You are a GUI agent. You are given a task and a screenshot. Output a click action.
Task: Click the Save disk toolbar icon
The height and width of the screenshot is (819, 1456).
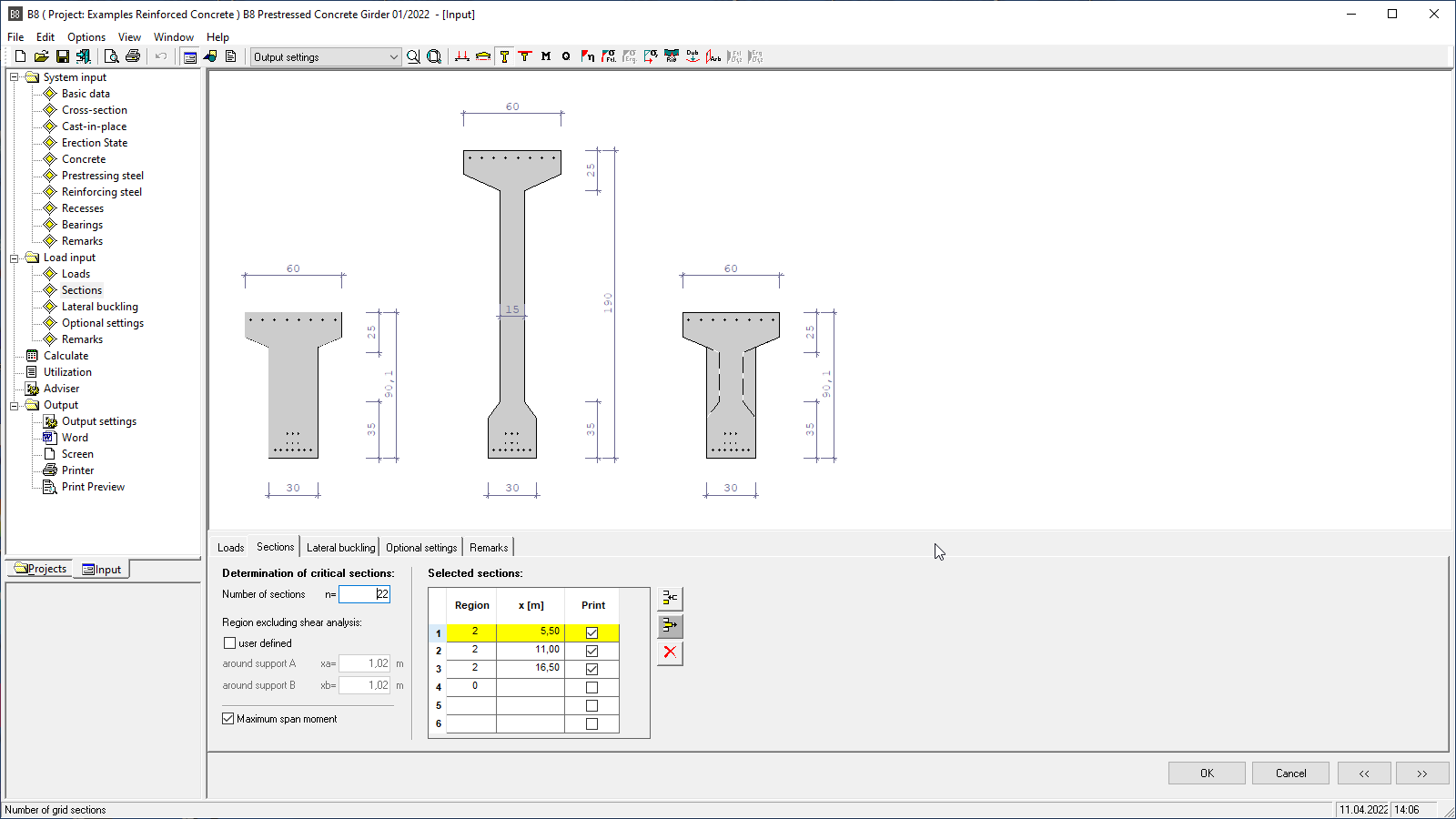63,56
